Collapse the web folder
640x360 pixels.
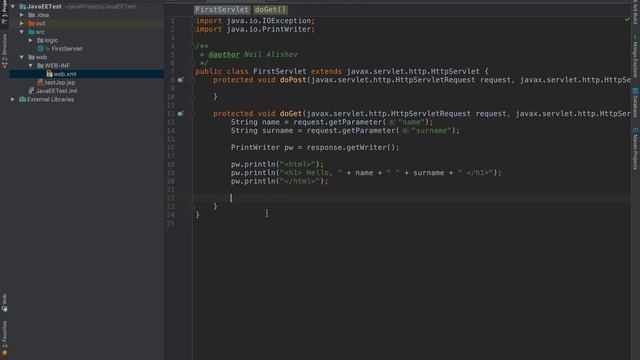click(x=22, y=57)
